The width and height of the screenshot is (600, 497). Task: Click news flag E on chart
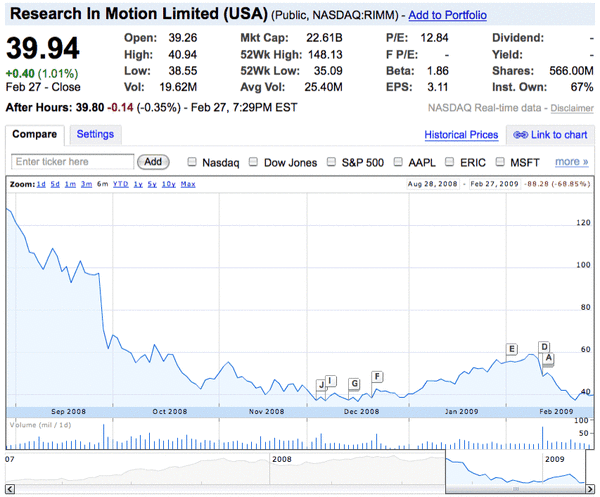[x=512, y=349]
